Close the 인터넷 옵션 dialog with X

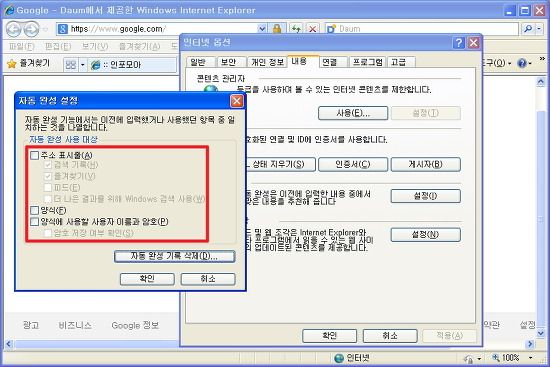coord(474,43)
